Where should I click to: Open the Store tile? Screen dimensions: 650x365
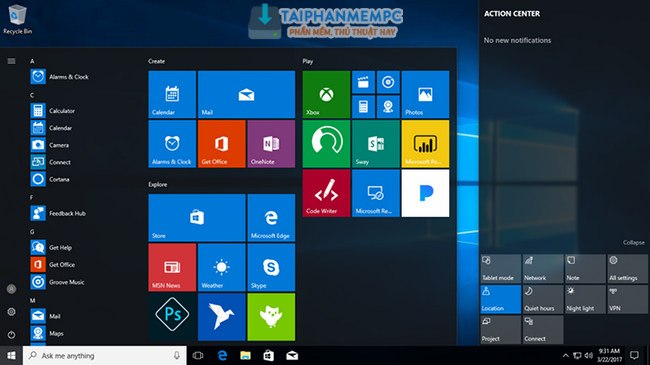(197, 218)
